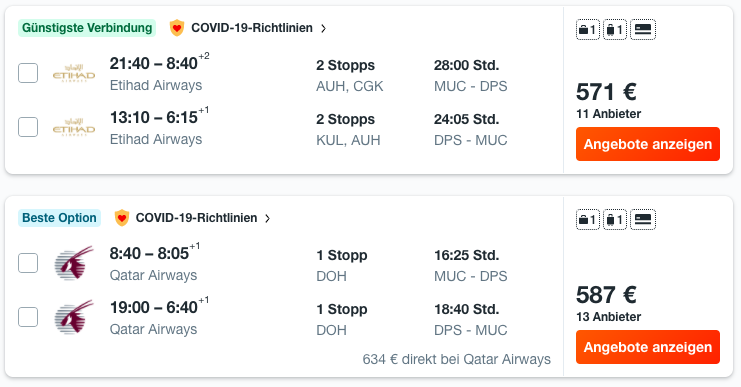741x387 pixels.
Task: Click the cabin bag icon in Etihad card
Action: coord(587,30)
